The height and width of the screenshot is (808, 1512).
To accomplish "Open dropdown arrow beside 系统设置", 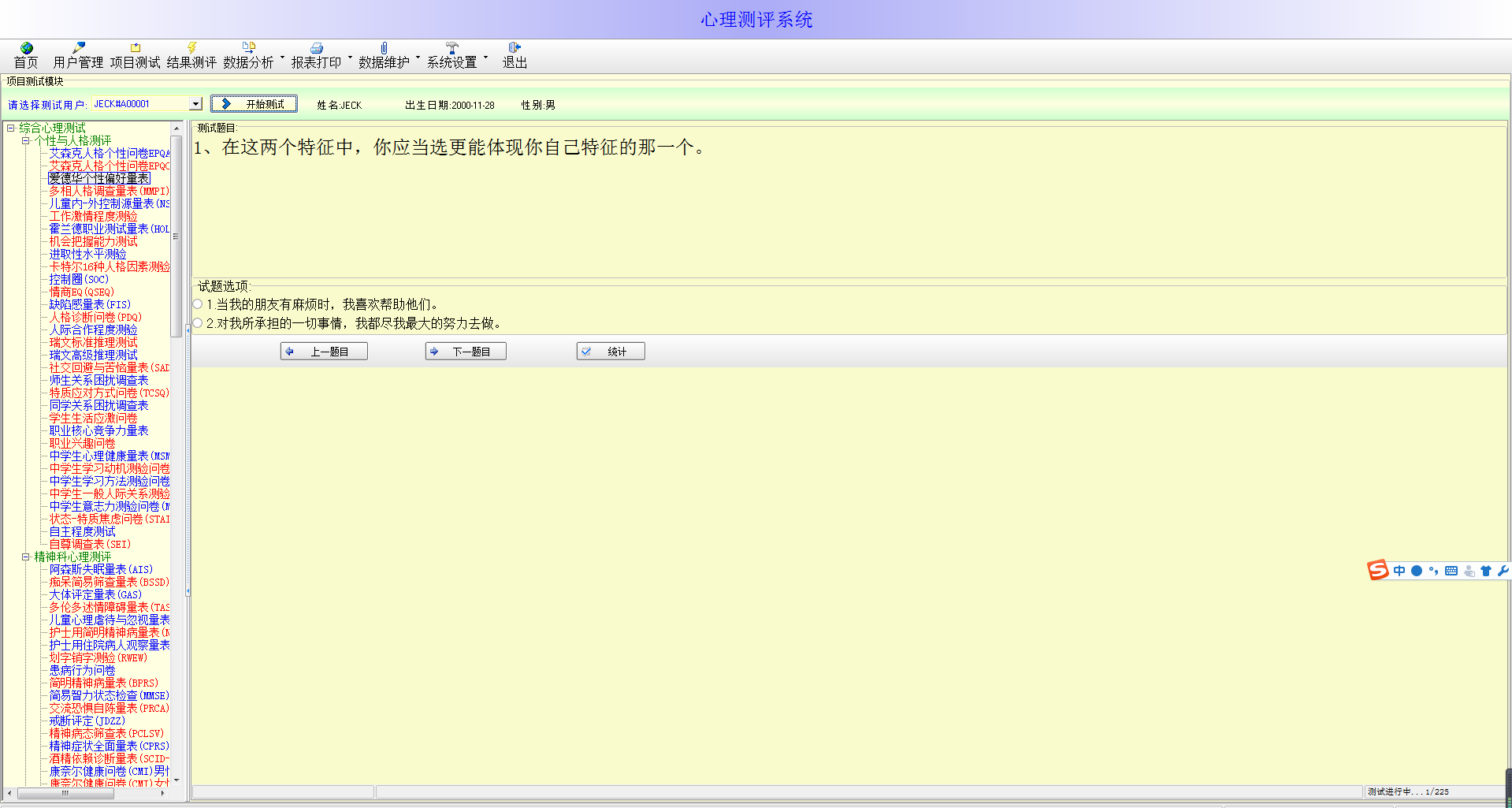I will pyautogui.click(x=485, y=58).
